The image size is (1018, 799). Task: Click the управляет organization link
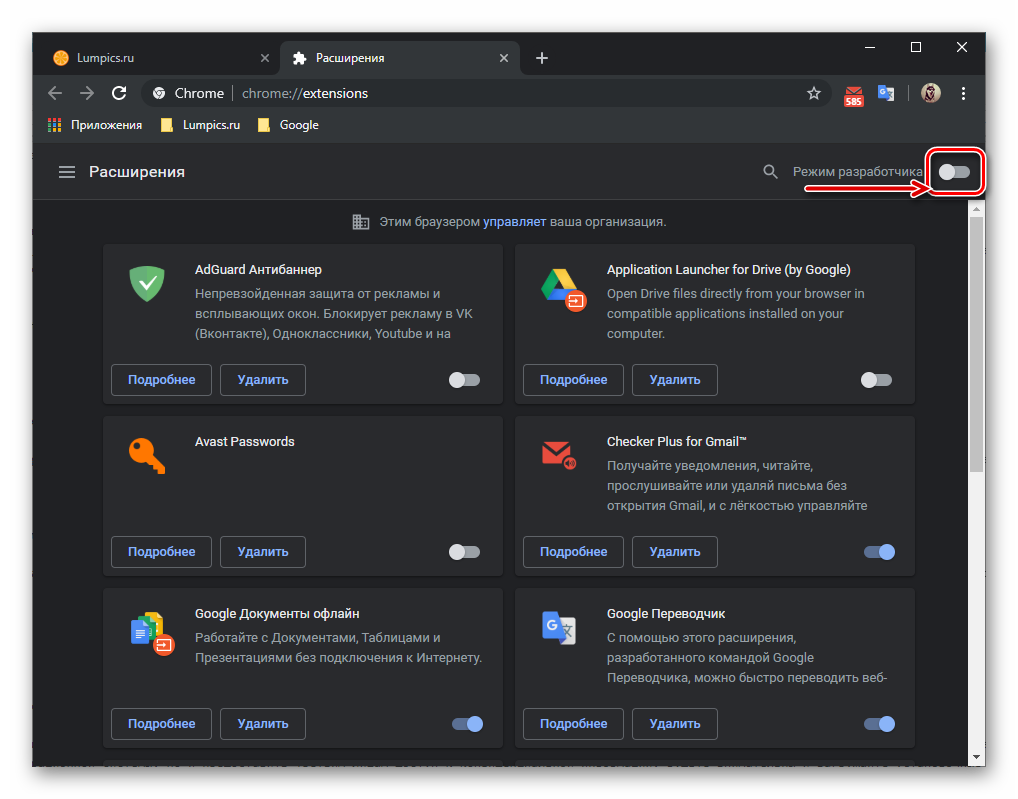(x=514, y=221)
